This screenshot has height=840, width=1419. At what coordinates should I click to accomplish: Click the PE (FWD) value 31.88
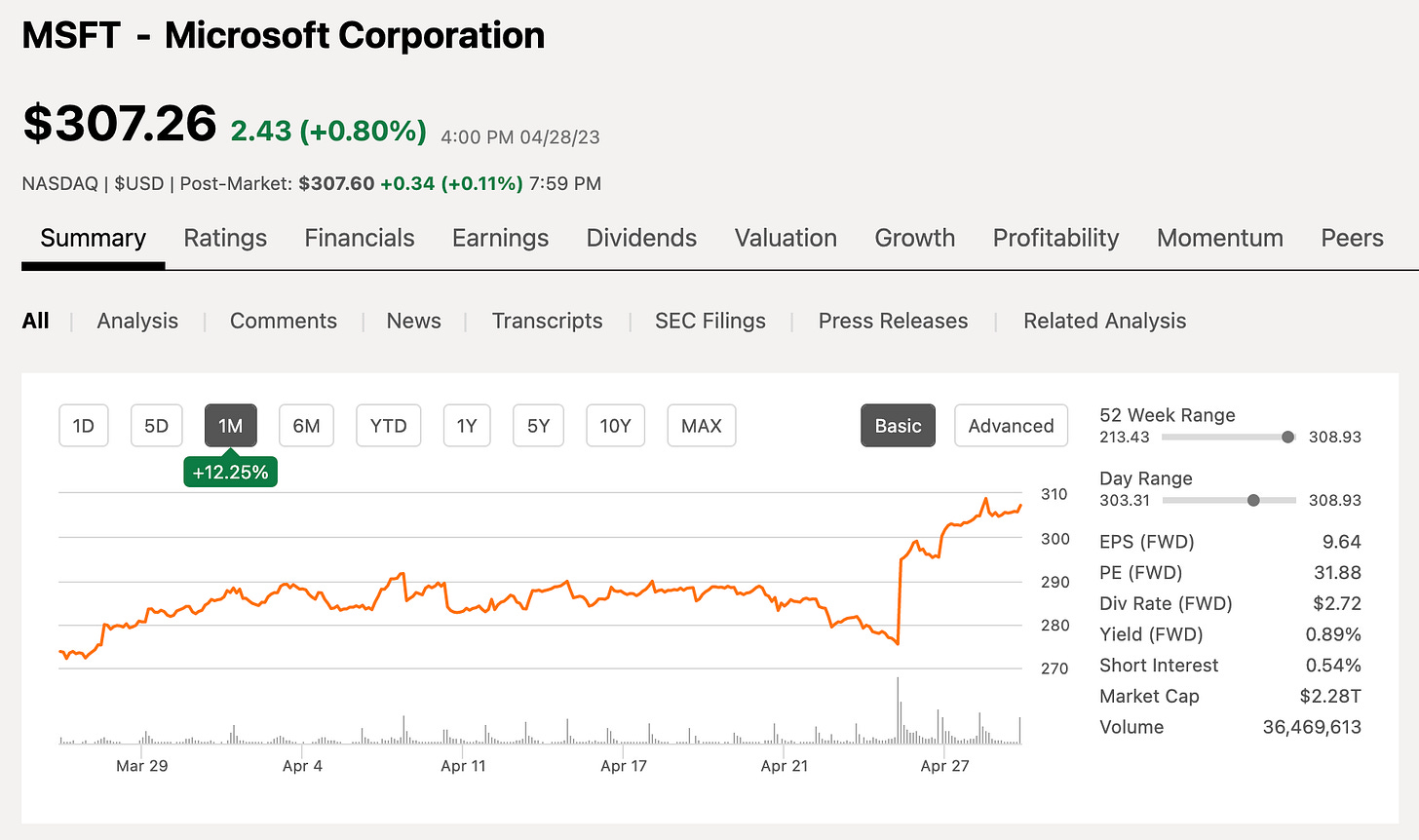[x=1337, y=573]
